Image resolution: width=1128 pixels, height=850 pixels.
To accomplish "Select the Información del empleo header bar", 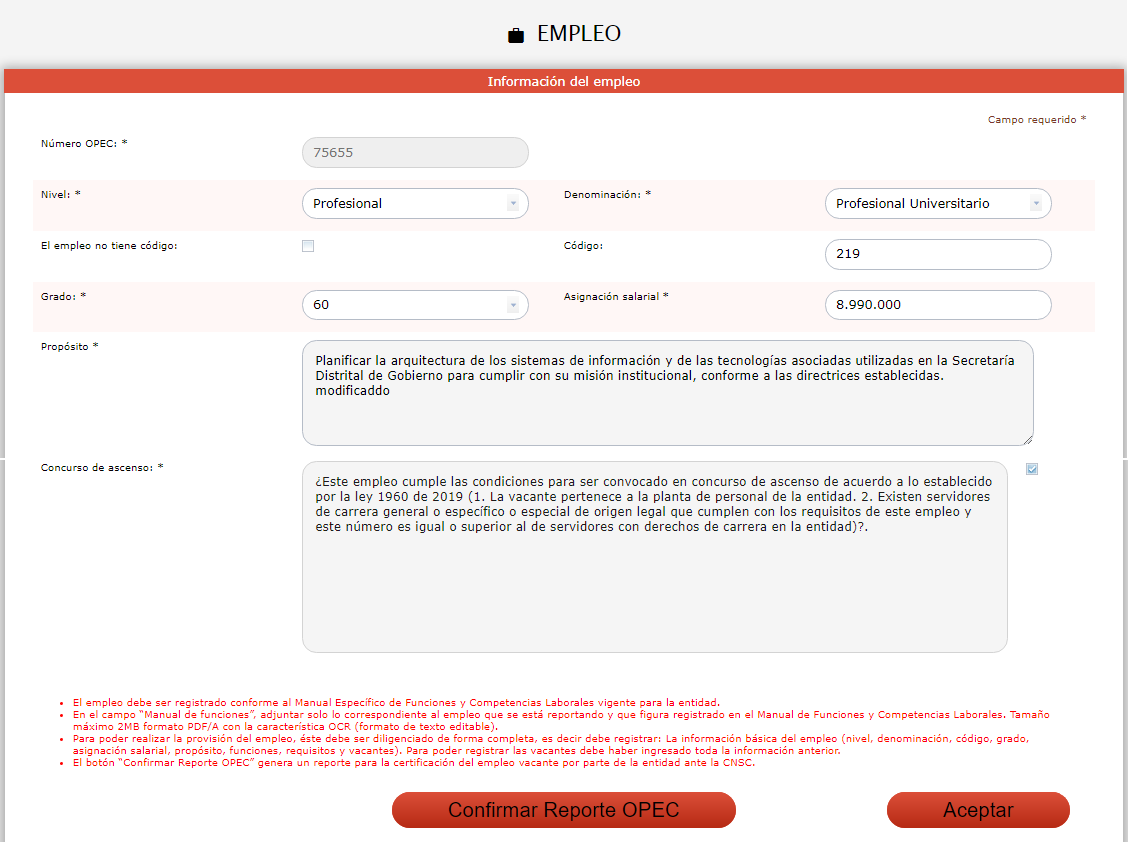I will [564, 81].
